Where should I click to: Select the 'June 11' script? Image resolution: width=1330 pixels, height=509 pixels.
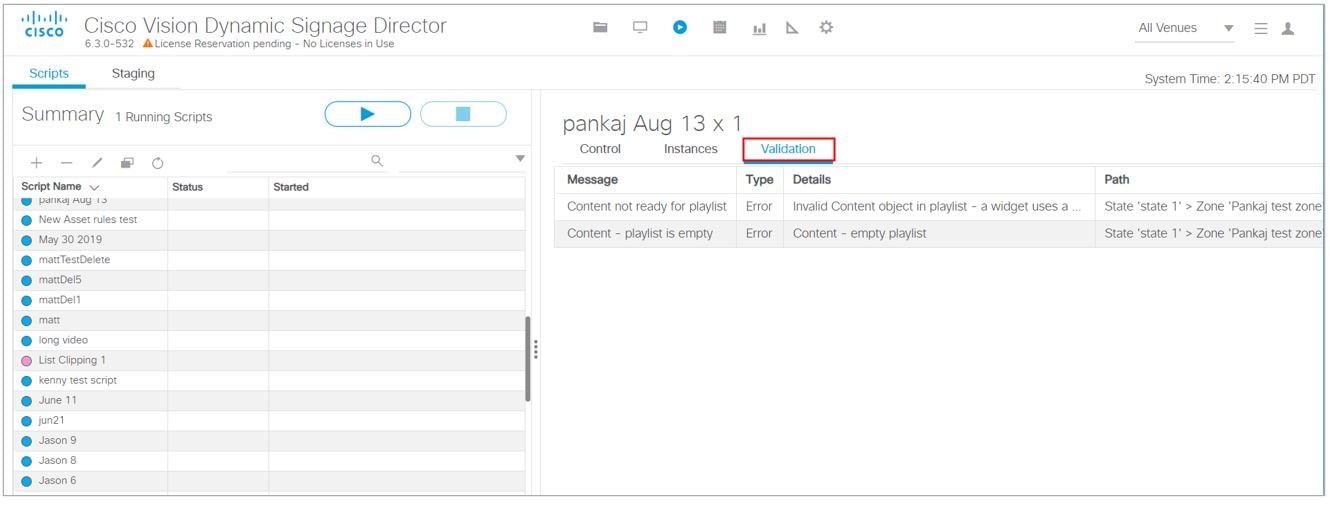click(269, 400)
